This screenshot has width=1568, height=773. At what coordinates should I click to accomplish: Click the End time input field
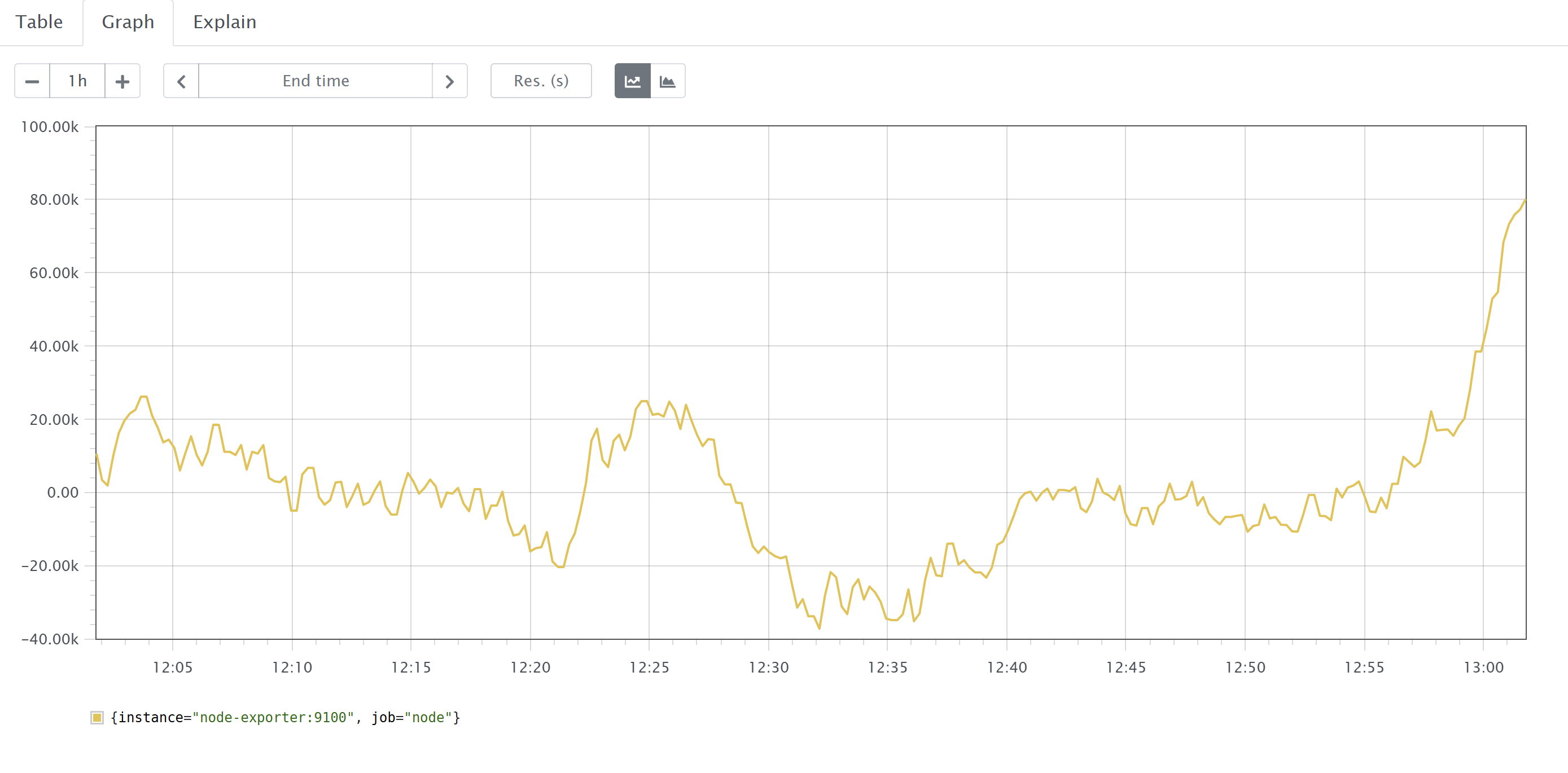pyautogui.click(x=316, y=81)
